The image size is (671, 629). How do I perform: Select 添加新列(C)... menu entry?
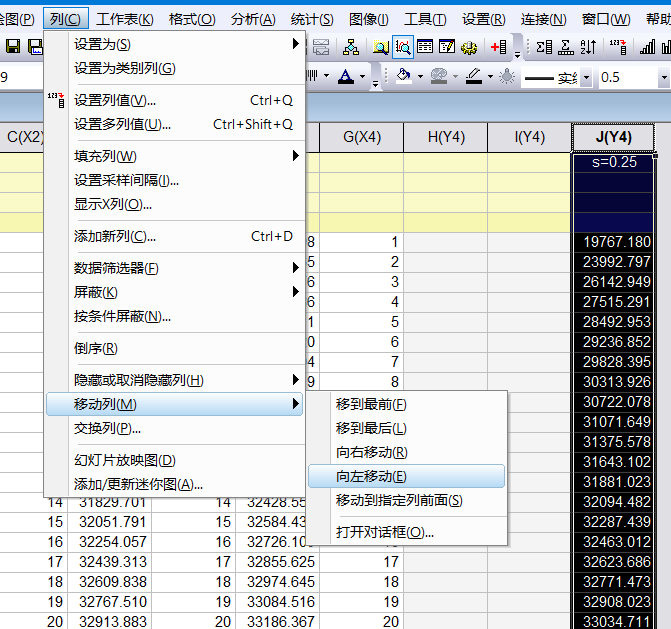(x=175, y=236)
